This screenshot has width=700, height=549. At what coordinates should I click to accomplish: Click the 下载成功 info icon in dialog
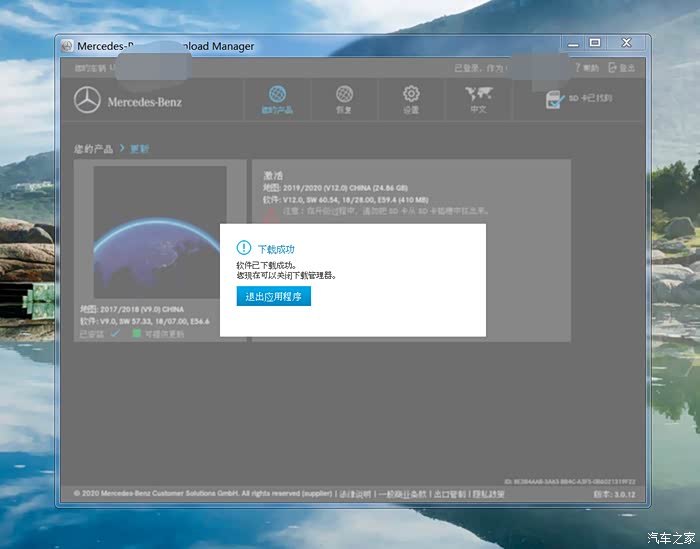coord(241,247)
